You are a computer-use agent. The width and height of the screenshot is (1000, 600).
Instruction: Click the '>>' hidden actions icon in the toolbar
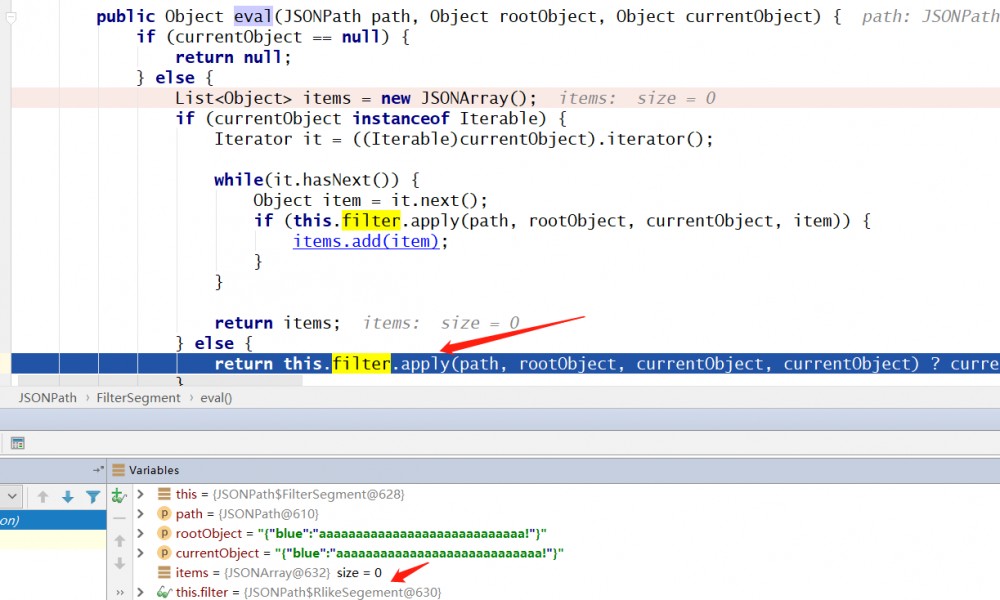(120, 591)
